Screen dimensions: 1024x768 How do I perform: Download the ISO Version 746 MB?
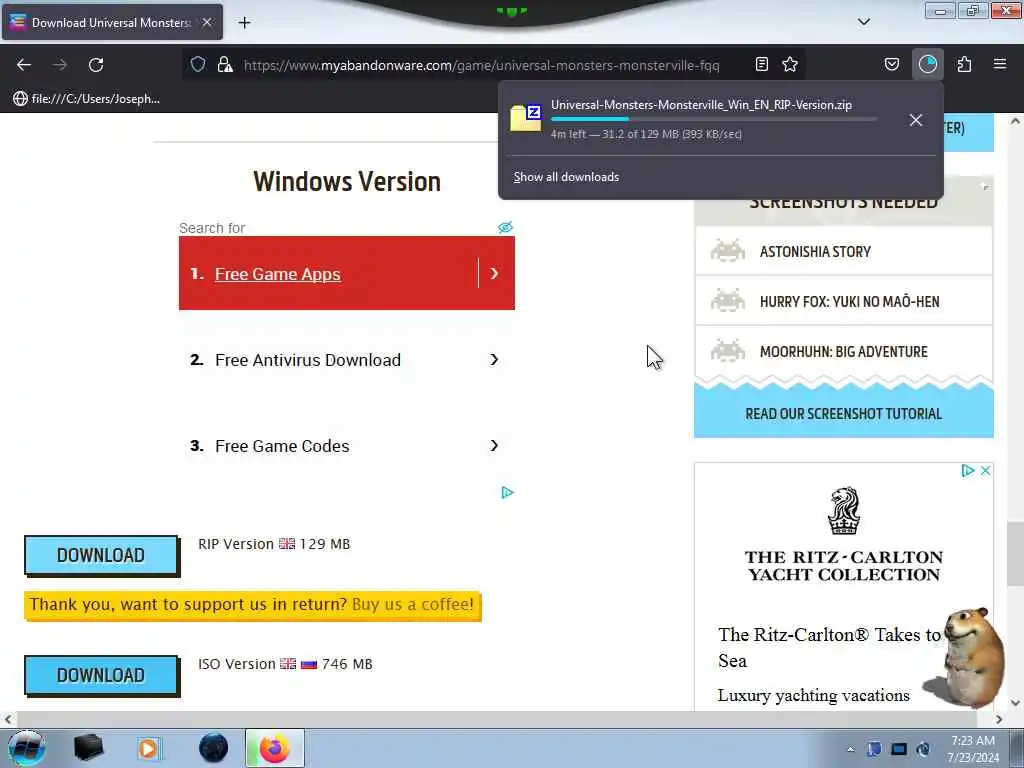pos(101,675)
